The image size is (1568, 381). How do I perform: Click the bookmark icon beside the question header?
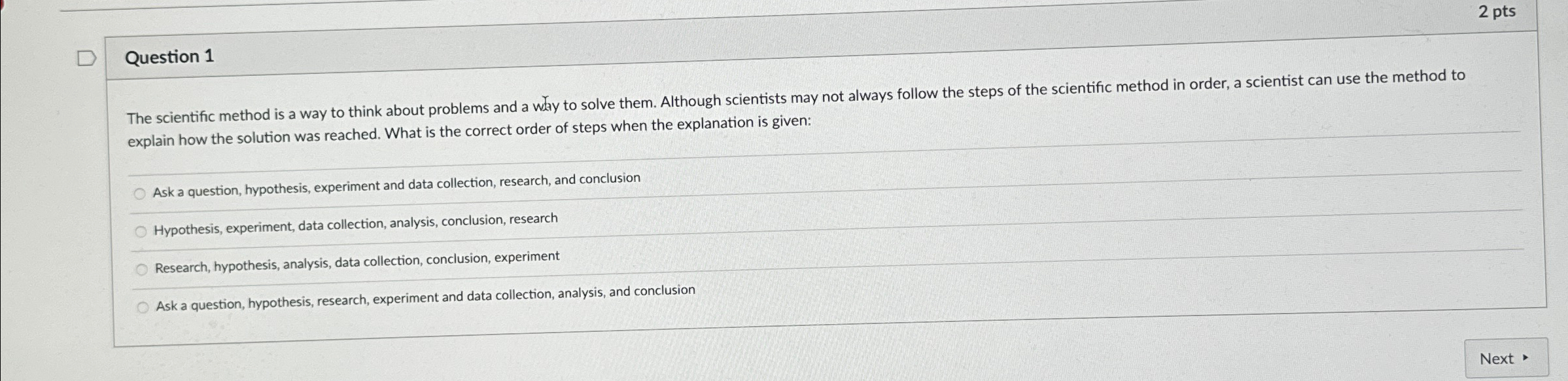pos(86,59)
